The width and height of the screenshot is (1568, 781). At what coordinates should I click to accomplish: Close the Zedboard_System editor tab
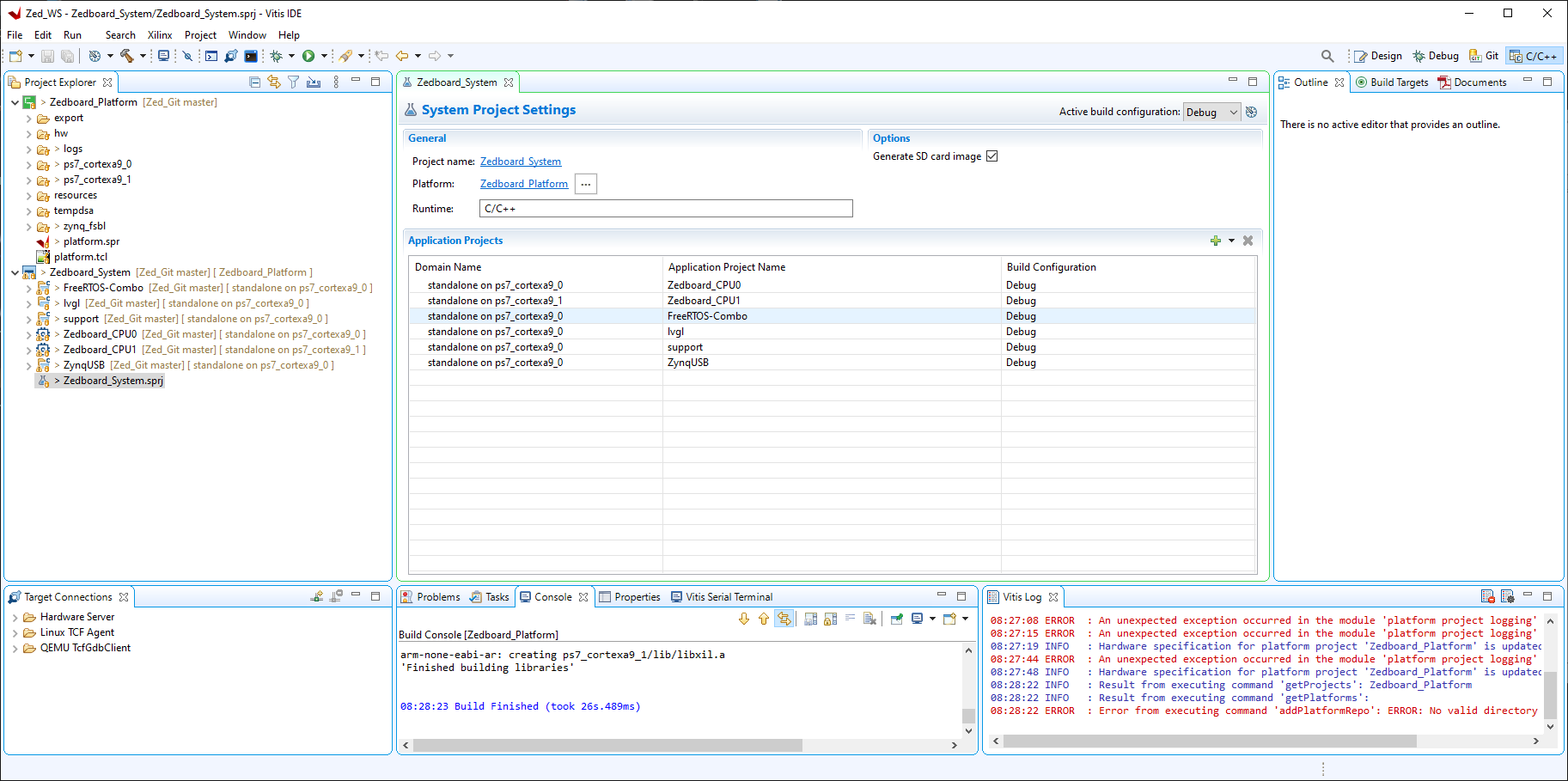(x=509, y=82)
